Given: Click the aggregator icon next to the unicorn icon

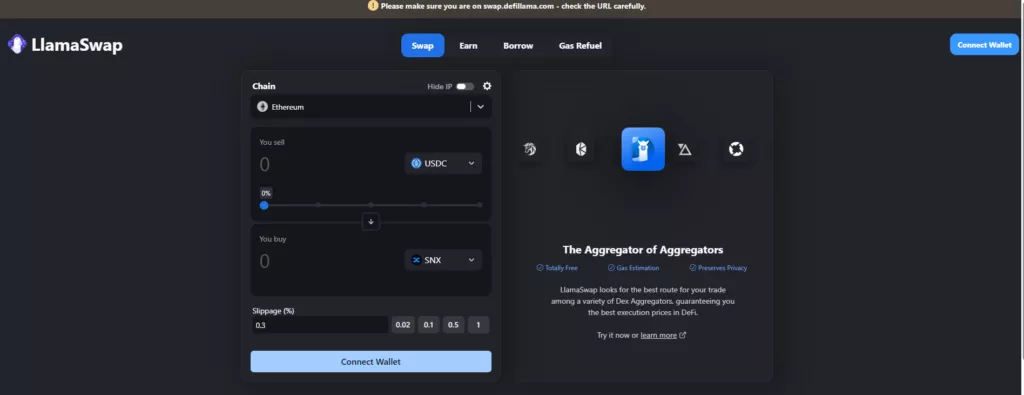Looking at the screenshot, I should coord(581,150).
